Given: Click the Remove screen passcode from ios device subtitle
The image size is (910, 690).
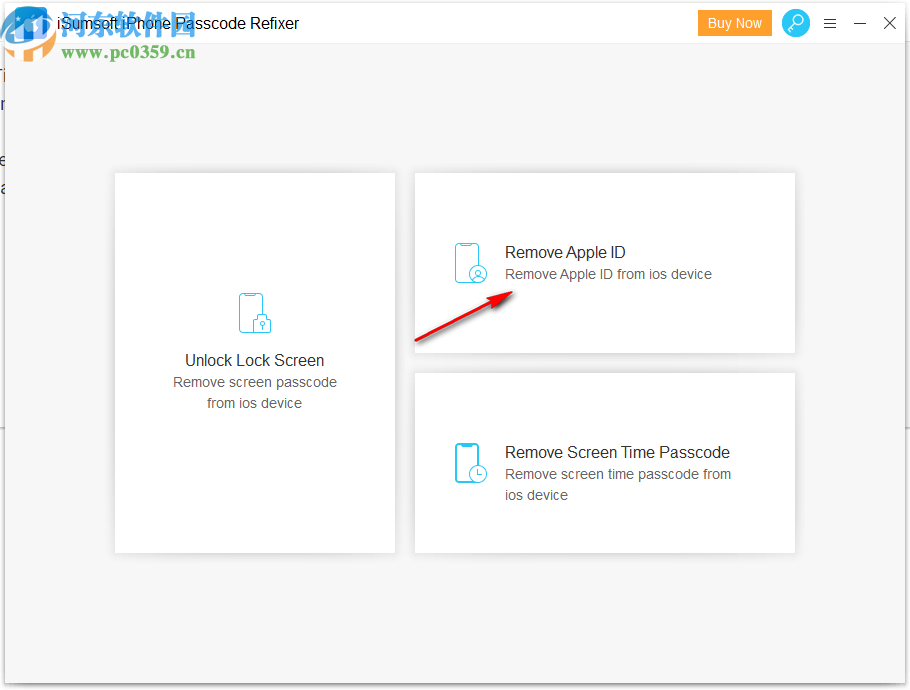Looking at the screenshot, I should [x=254, y=392].
